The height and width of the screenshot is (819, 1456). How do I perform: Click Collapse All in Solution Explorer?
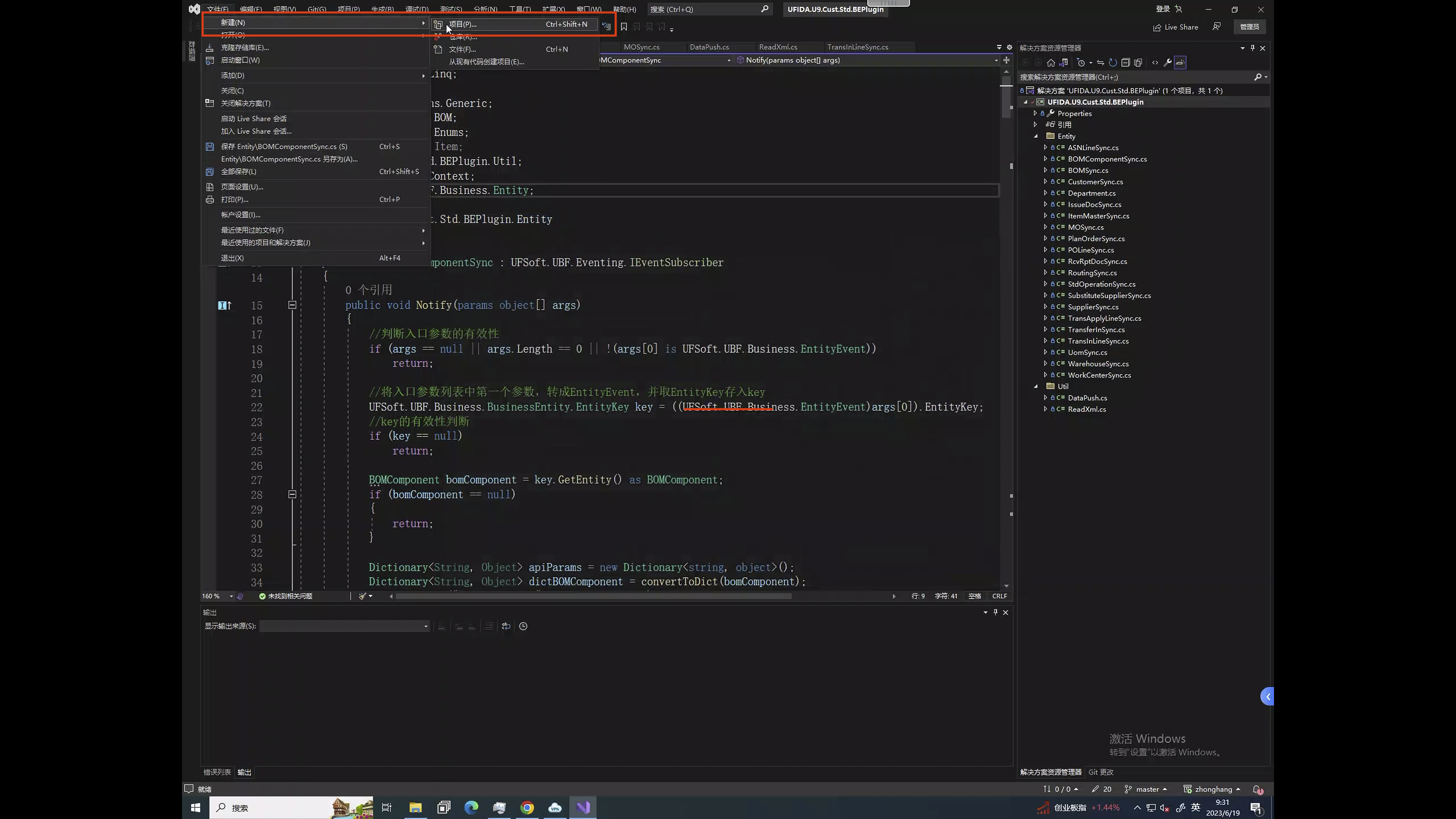1125,63
